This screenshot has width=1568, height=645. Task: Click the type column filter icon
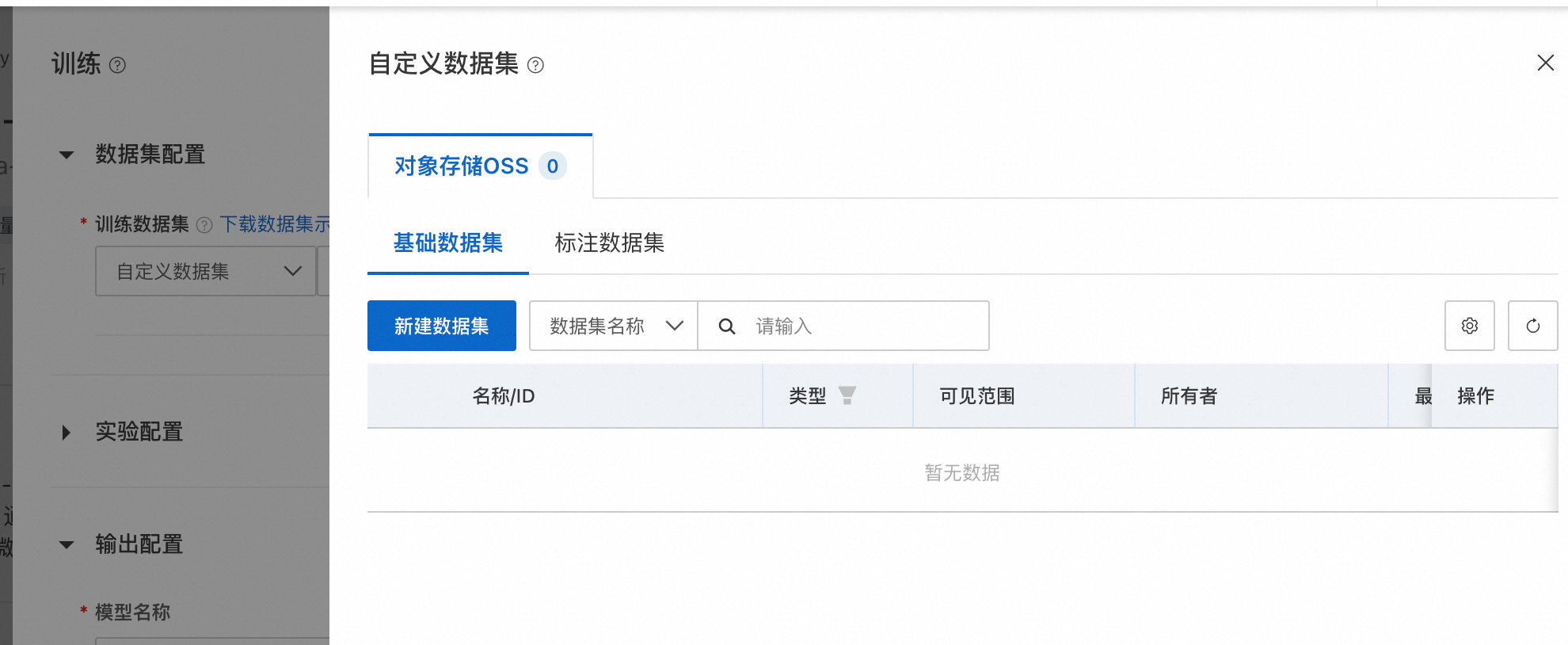point(847,395)
